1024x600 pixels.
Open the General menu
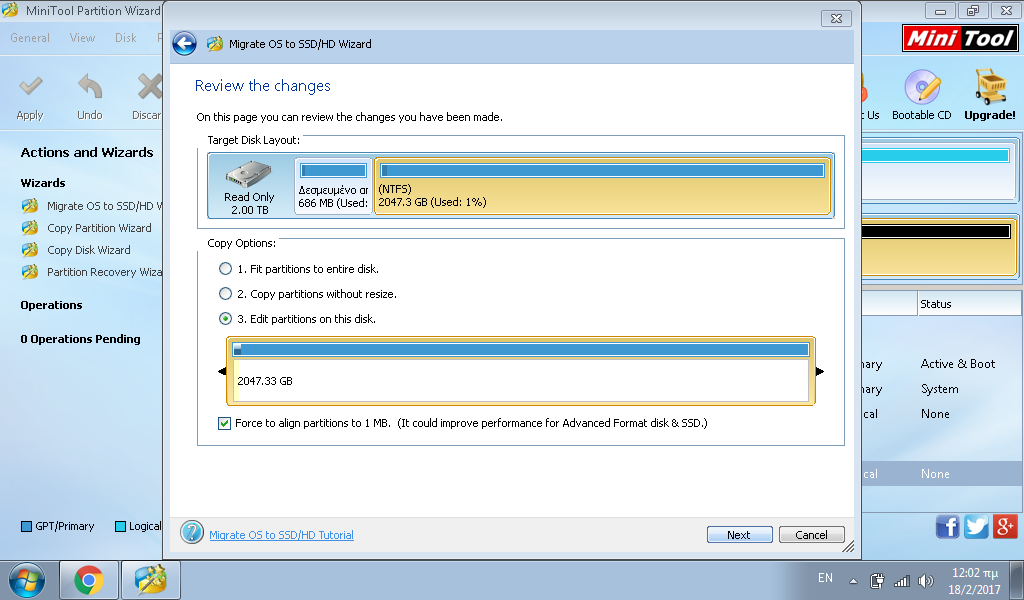pos(30,38)
